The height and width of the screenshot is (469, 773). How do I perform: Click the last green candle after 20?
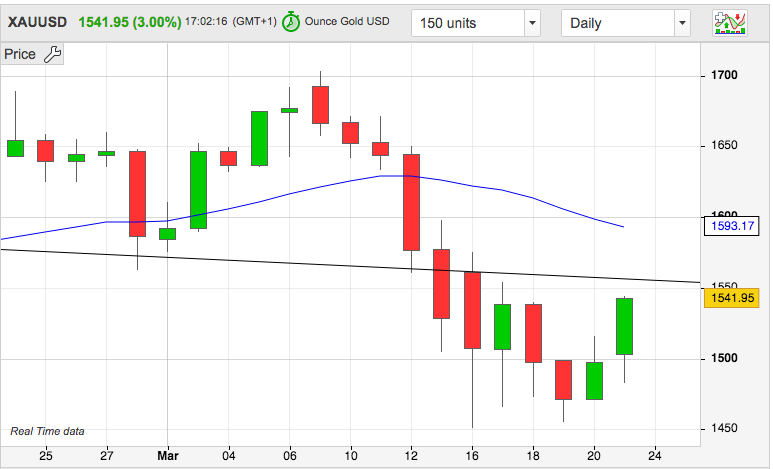[625, 326]
